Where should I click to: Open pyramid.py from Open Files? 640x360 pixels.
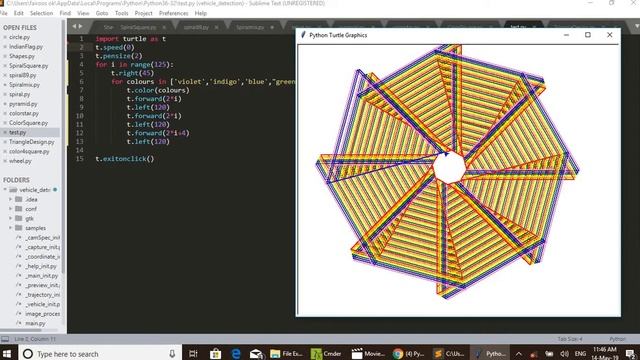click(23, 104)
